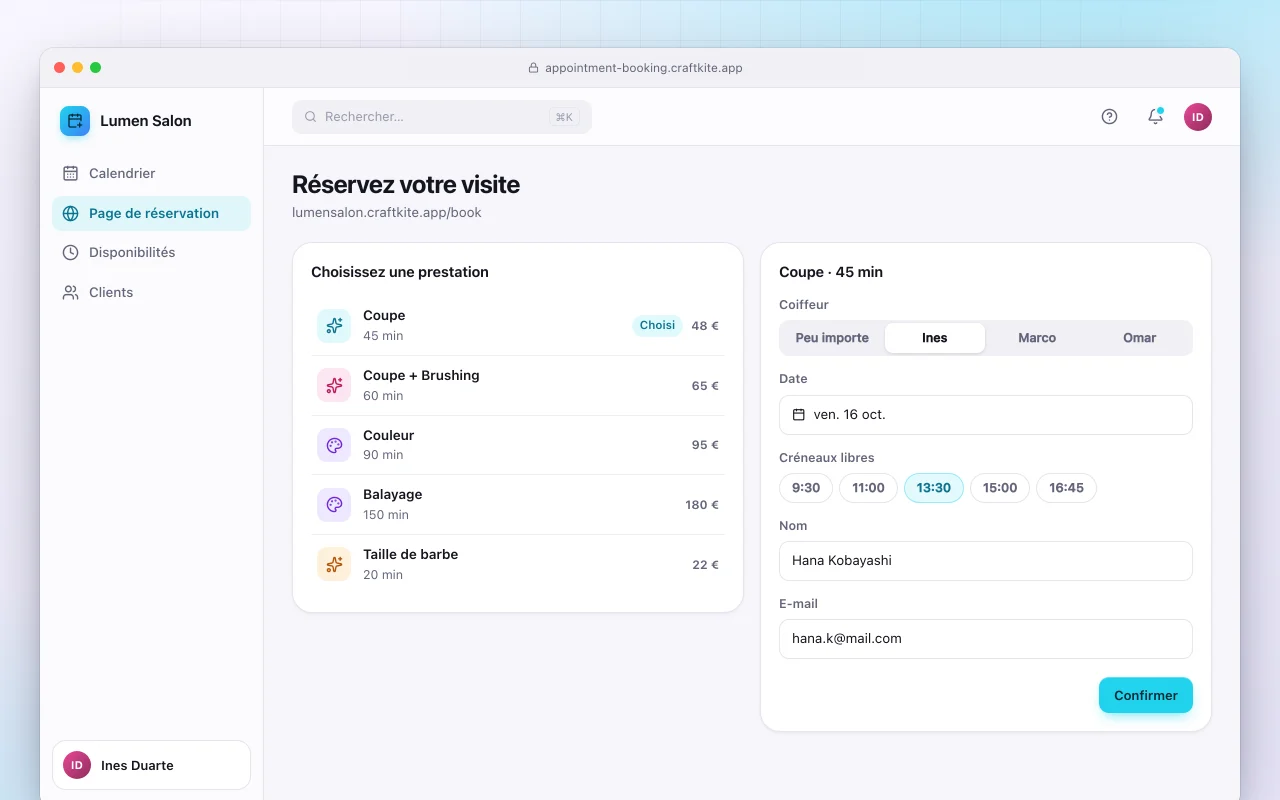Click the E-mail input field
1280x800 pixels.
point(986,639)
